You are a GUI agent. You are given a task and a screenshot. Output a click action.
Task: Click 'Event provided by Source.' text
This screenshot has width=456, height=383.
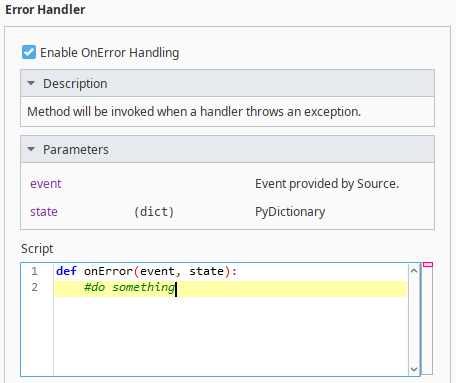327,184
